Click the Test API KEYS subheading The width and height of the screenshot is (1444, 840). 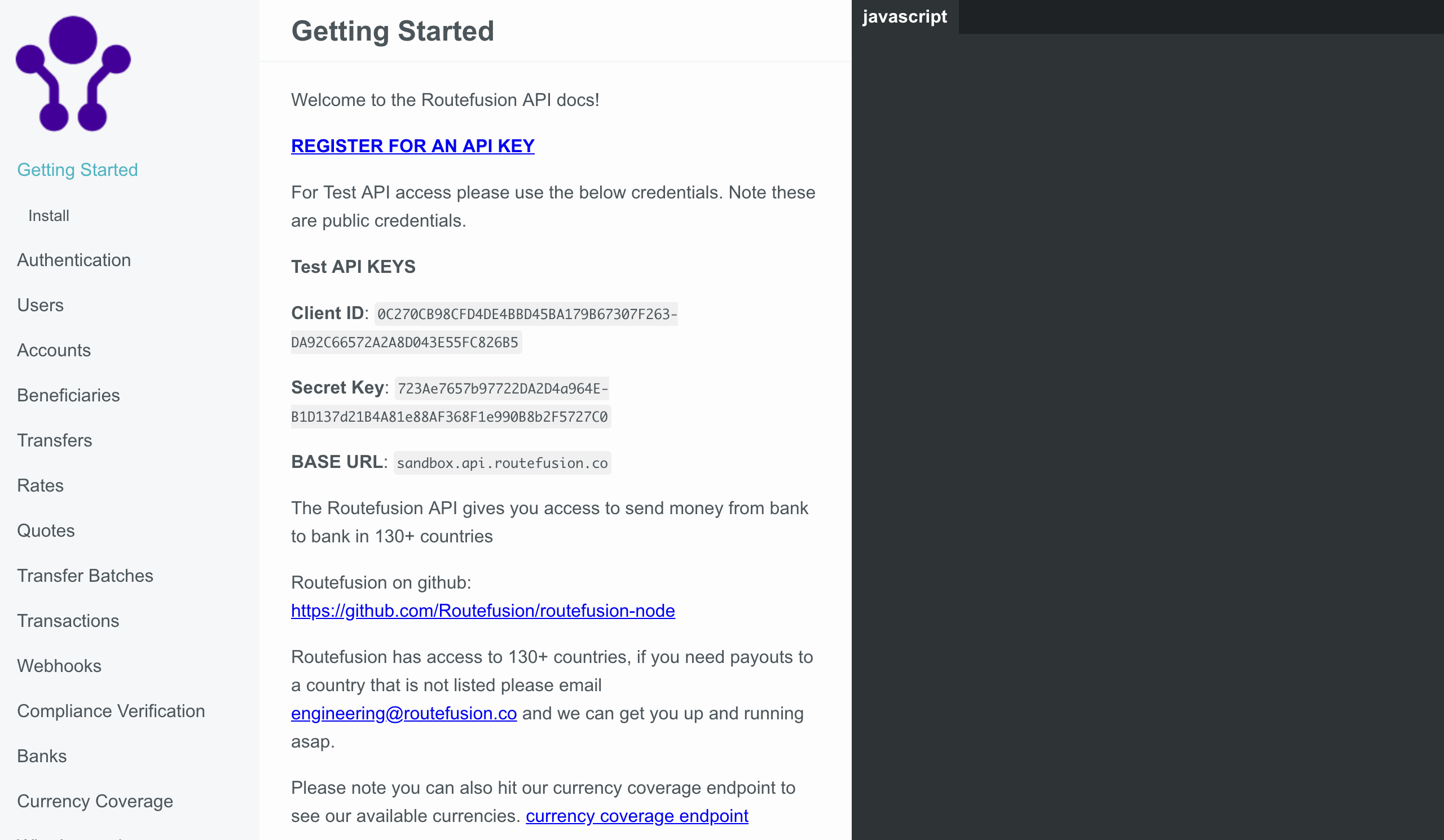(x=354, y=267)
